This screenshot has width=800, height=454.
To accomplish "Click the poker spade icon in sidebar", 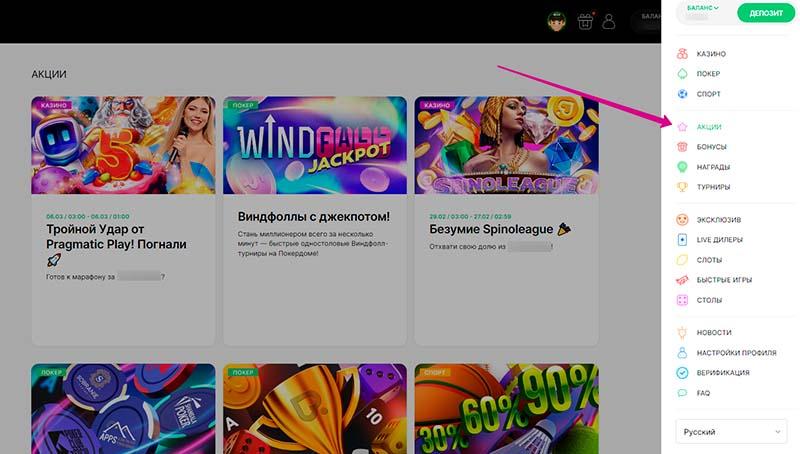I will point(682,73).
